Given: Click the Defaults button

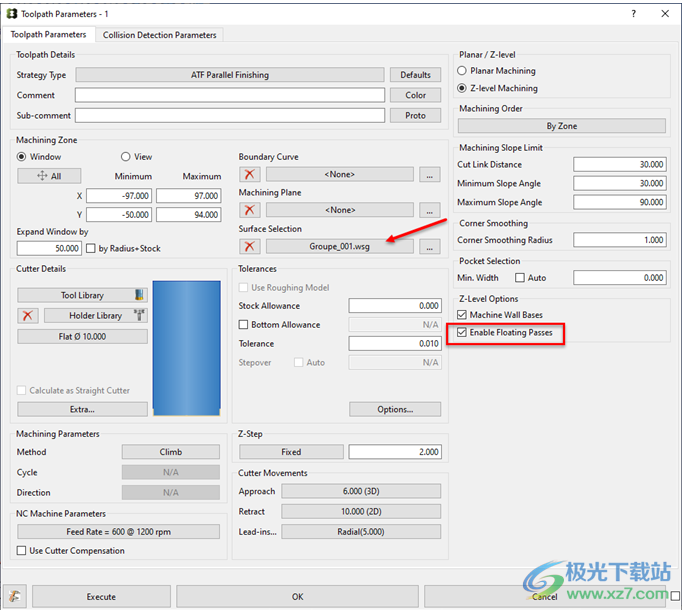Looking at the screenshot, I should coord(415,75).
